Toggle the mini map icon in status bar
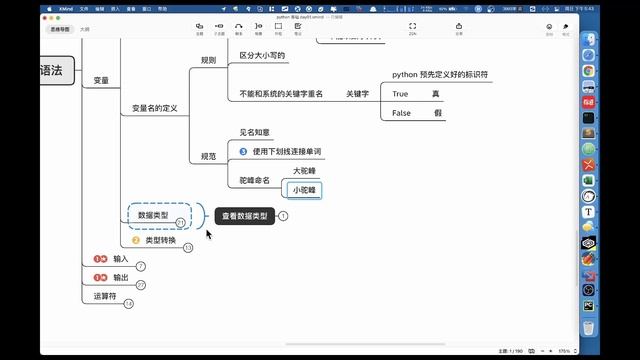This screenshot has width=640, height=360. pyautogui.click(x=531, y=351)
